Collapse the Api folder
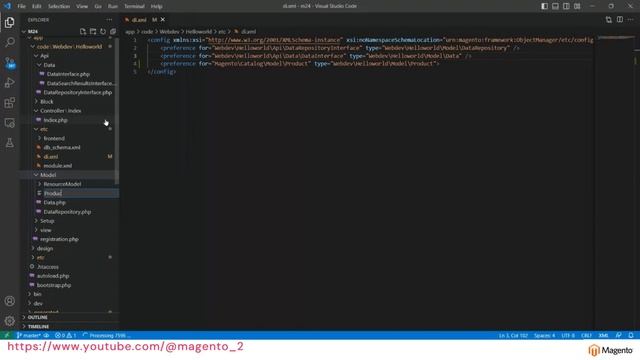The image size is (640, 360). (x=36, y=56)
